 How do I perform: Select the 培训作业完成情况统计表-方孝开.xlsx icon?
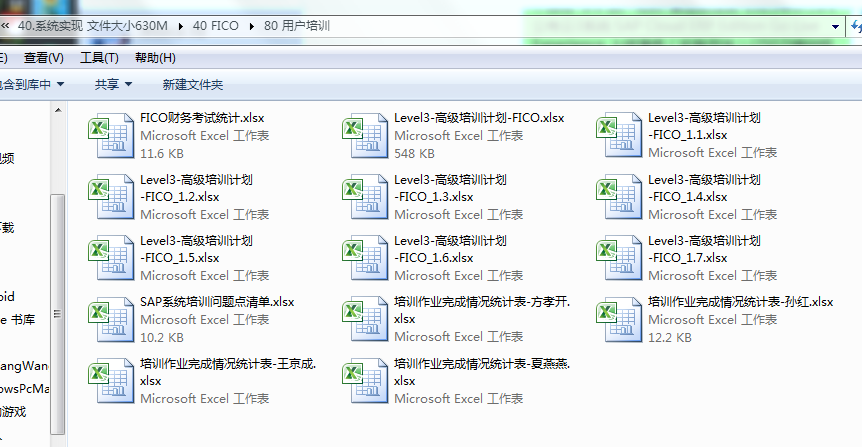[x=363, y=320]
